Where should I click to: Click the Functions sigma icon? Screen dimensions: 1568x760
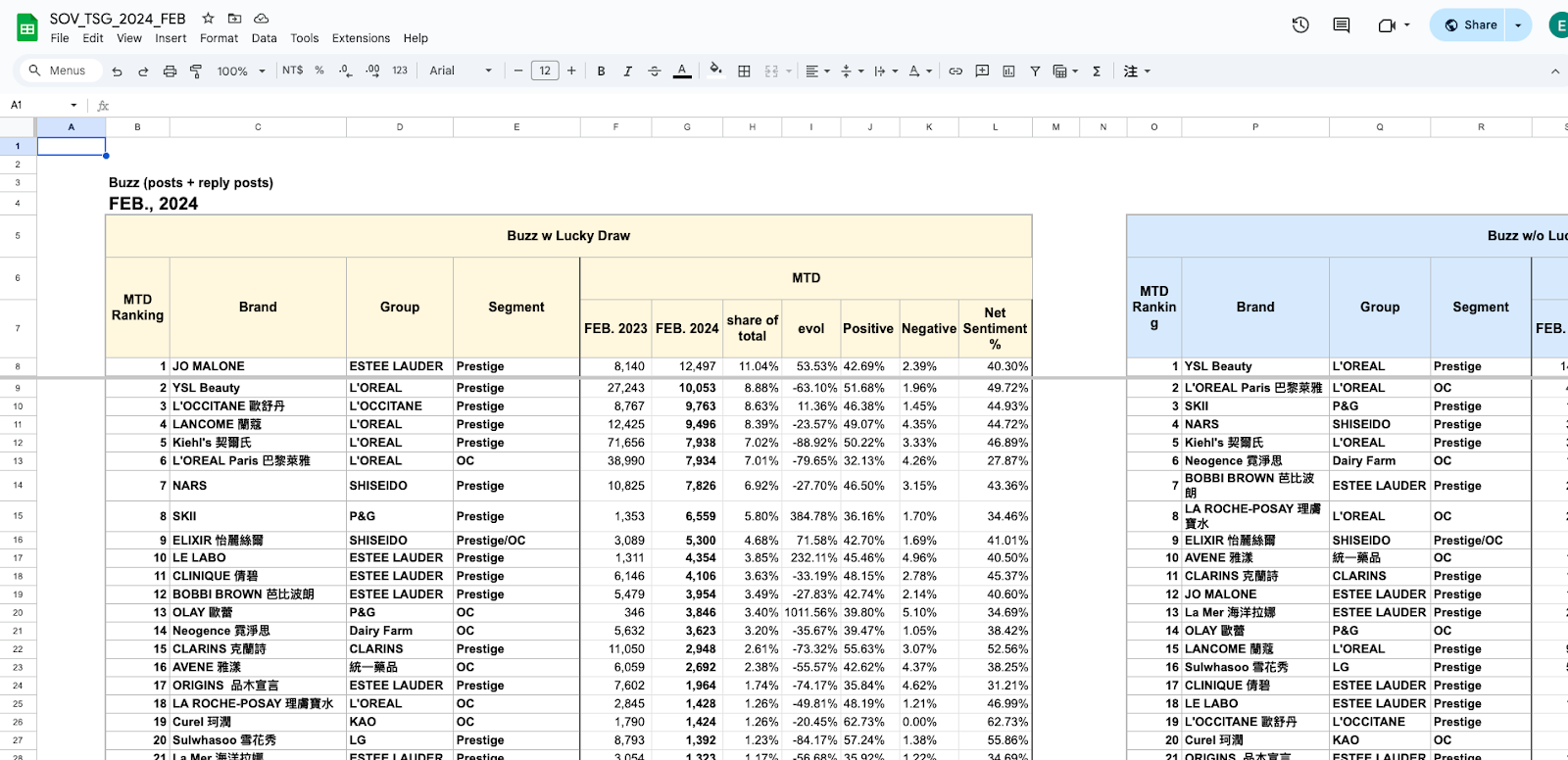tap(1097, 71)
